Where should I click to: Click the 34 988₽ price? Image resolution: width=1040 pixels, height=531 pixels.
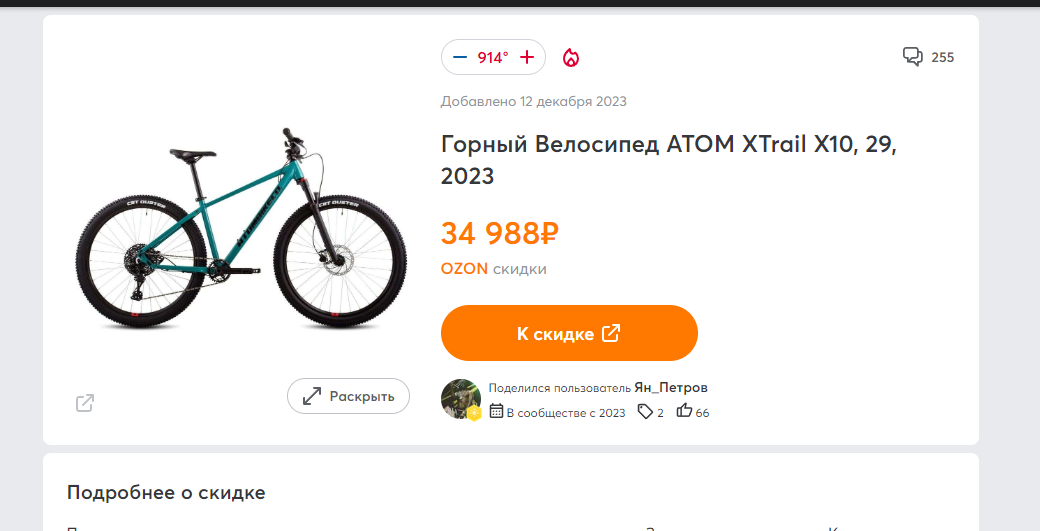click(499, 234)
